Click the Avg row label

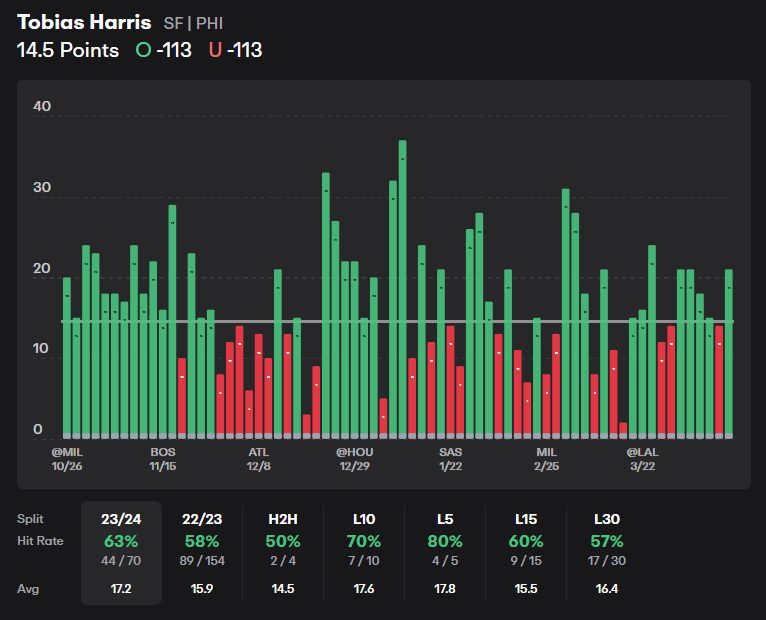click(28, 589)
